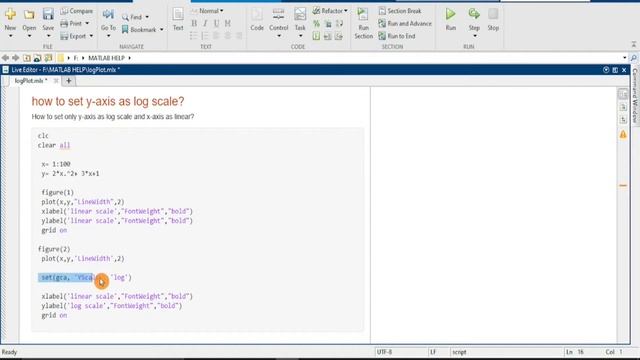
Task: Click the warning triangle indicator
Action: [623, 134]
